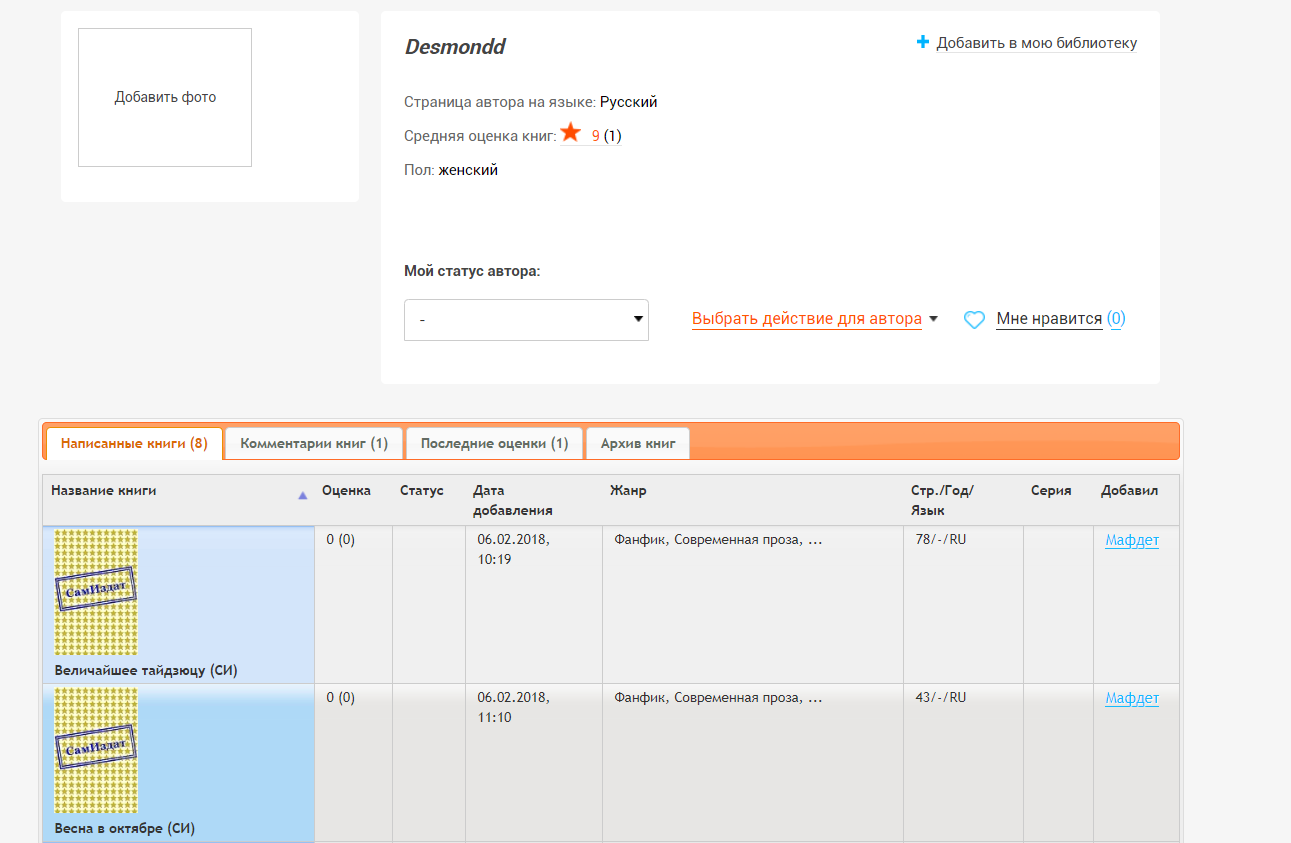
Task: Click the language value "Русский"
Action: (x=629, y=102)
